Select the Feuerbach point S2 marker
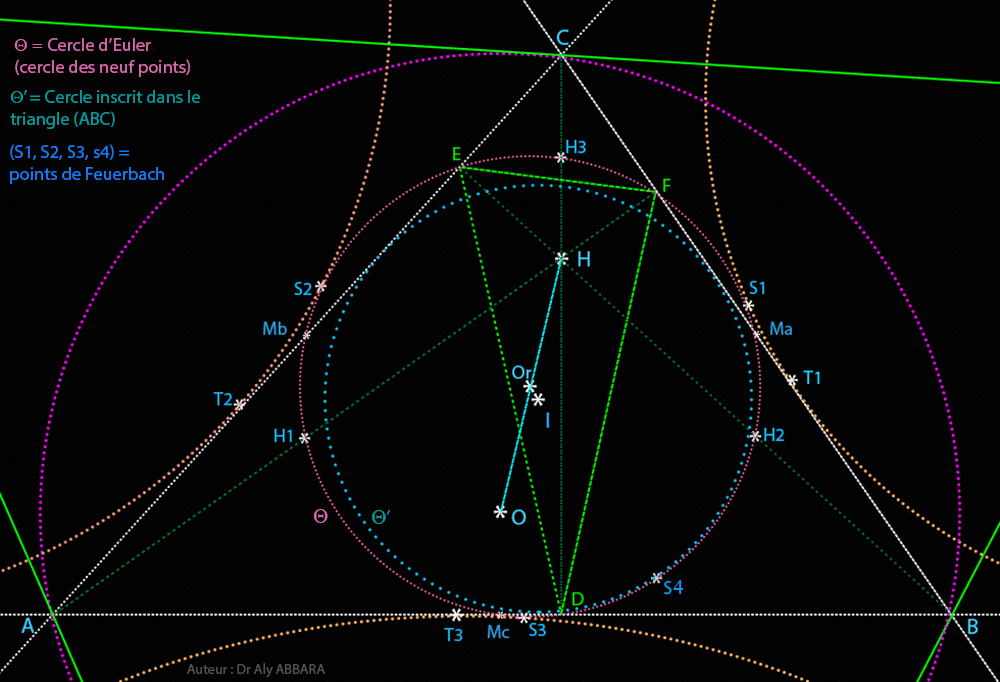 321,286
